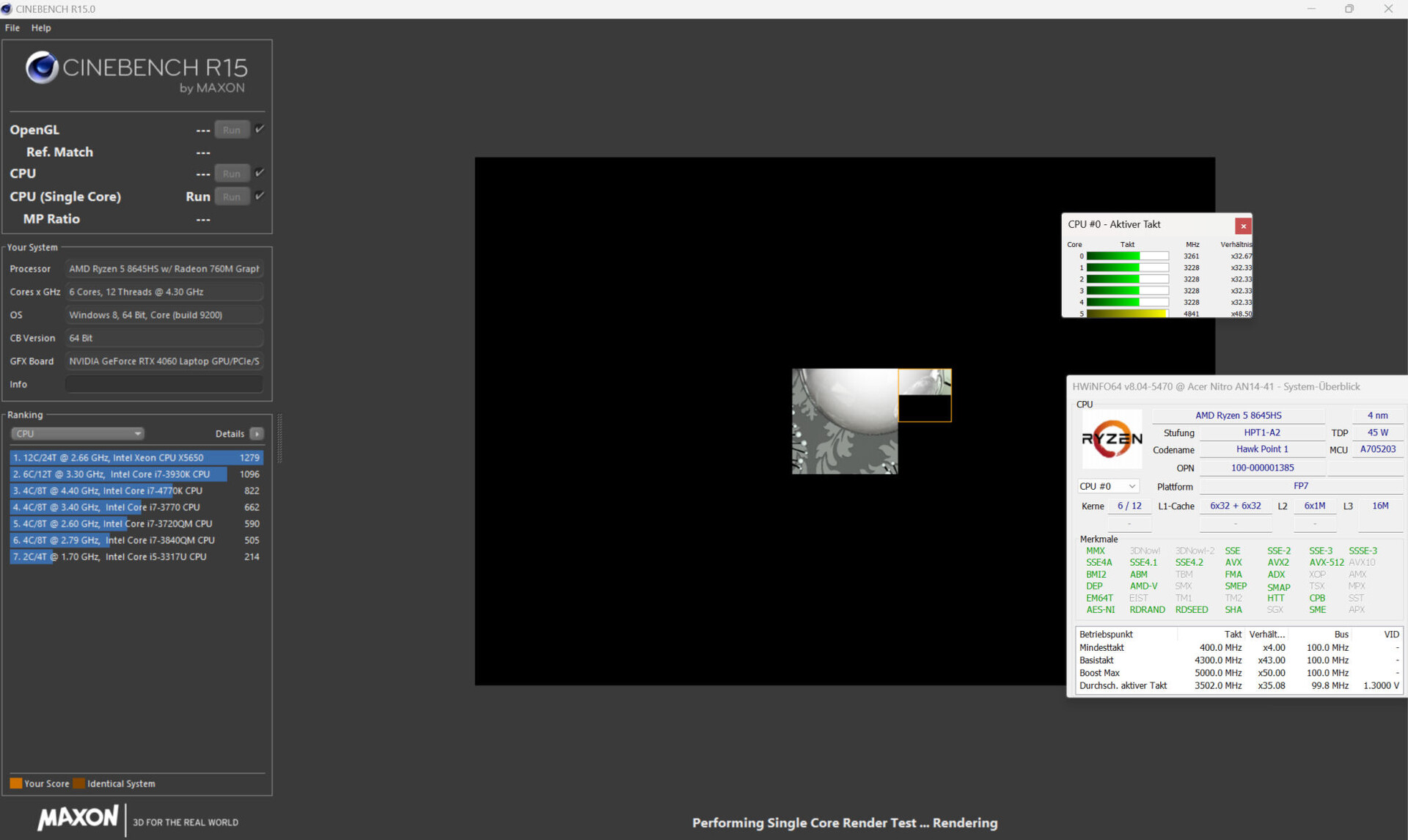Click the MAXON logo at bottom left

coord(78,817)
